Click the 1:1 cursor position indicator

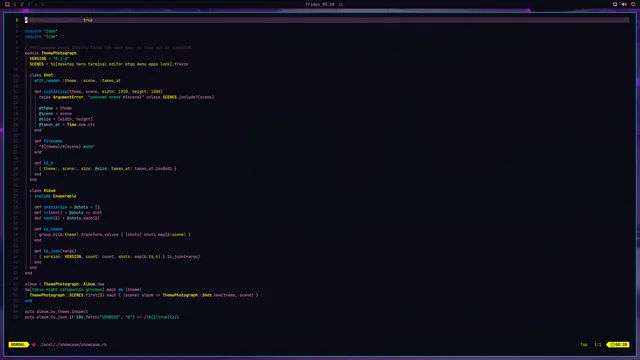click(598, 344)
